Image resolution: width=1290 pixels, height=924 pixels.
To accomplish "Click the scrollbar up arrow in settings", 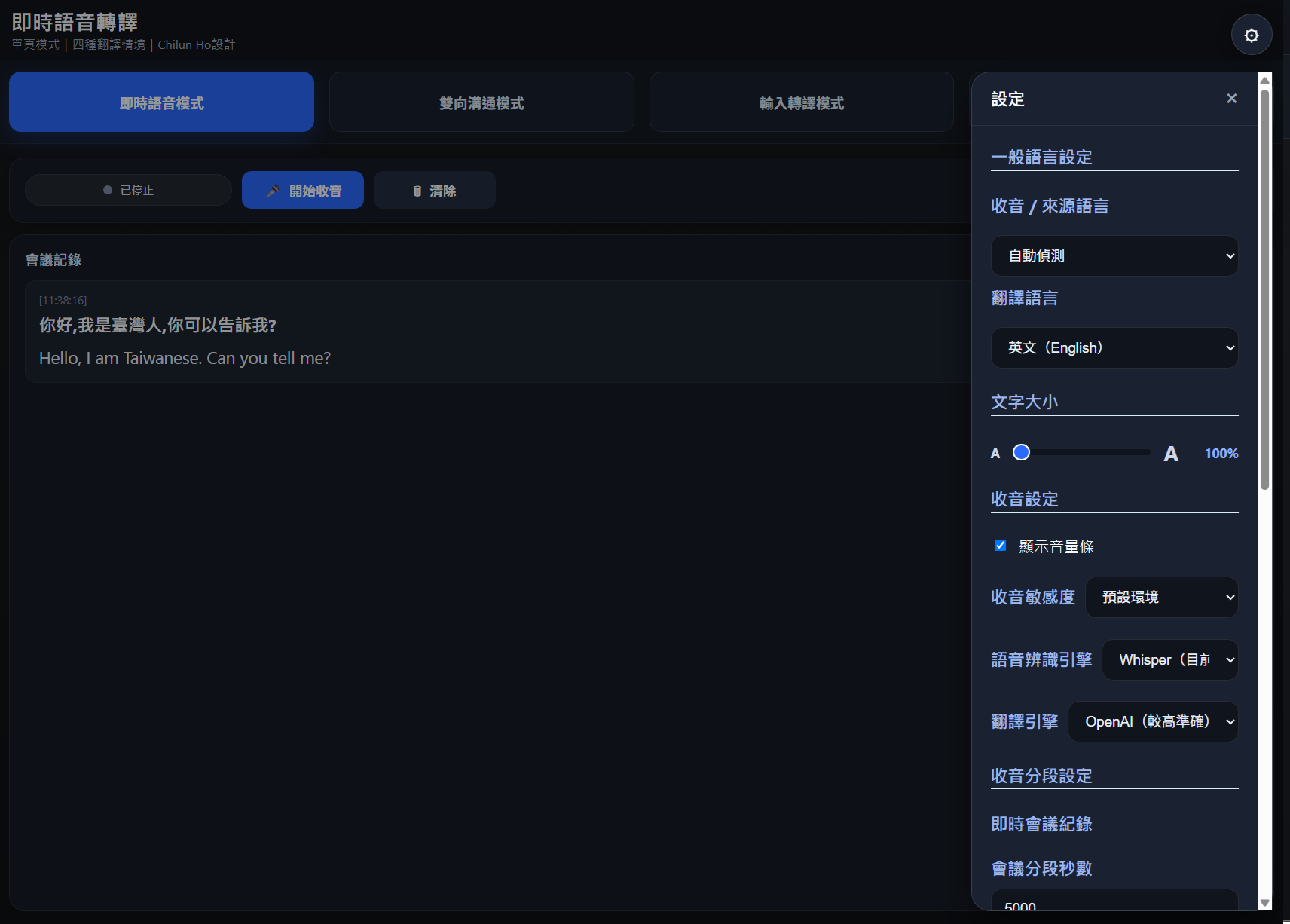I will coord(1265,81).
